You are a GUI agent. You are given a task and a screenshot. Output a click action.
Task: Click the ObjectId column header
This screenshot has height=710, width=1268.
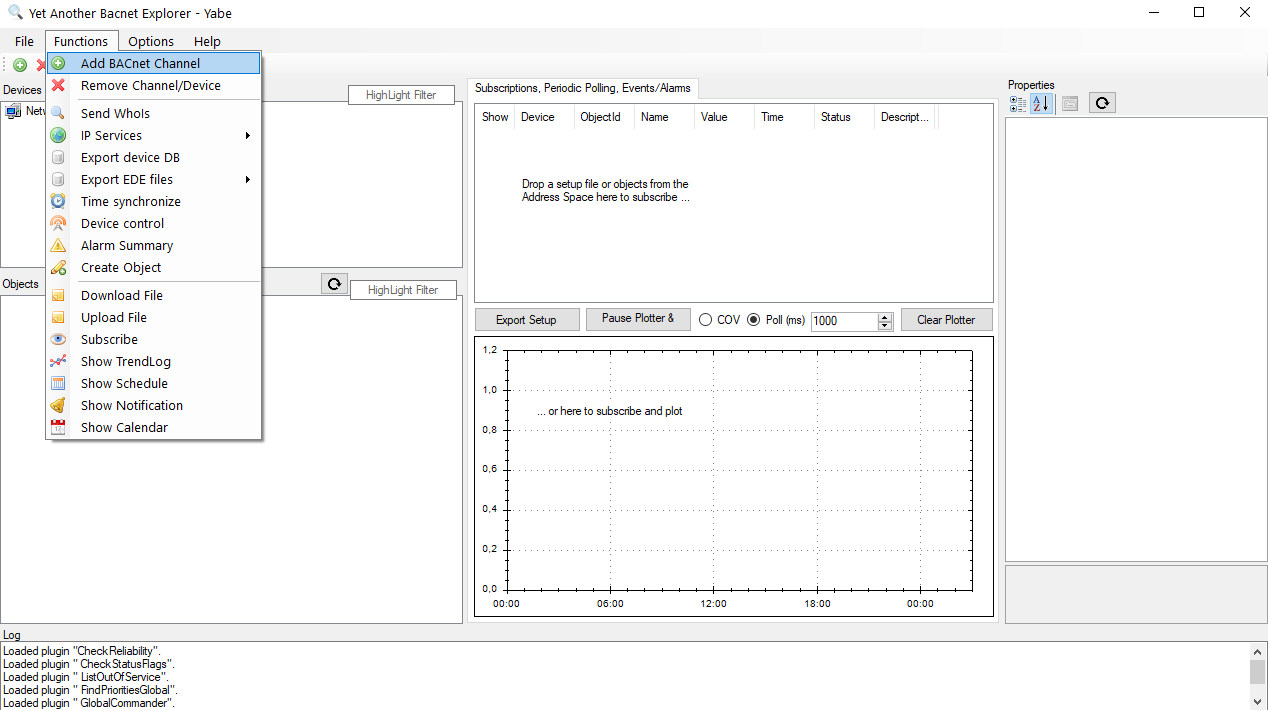tap(604, 117)
